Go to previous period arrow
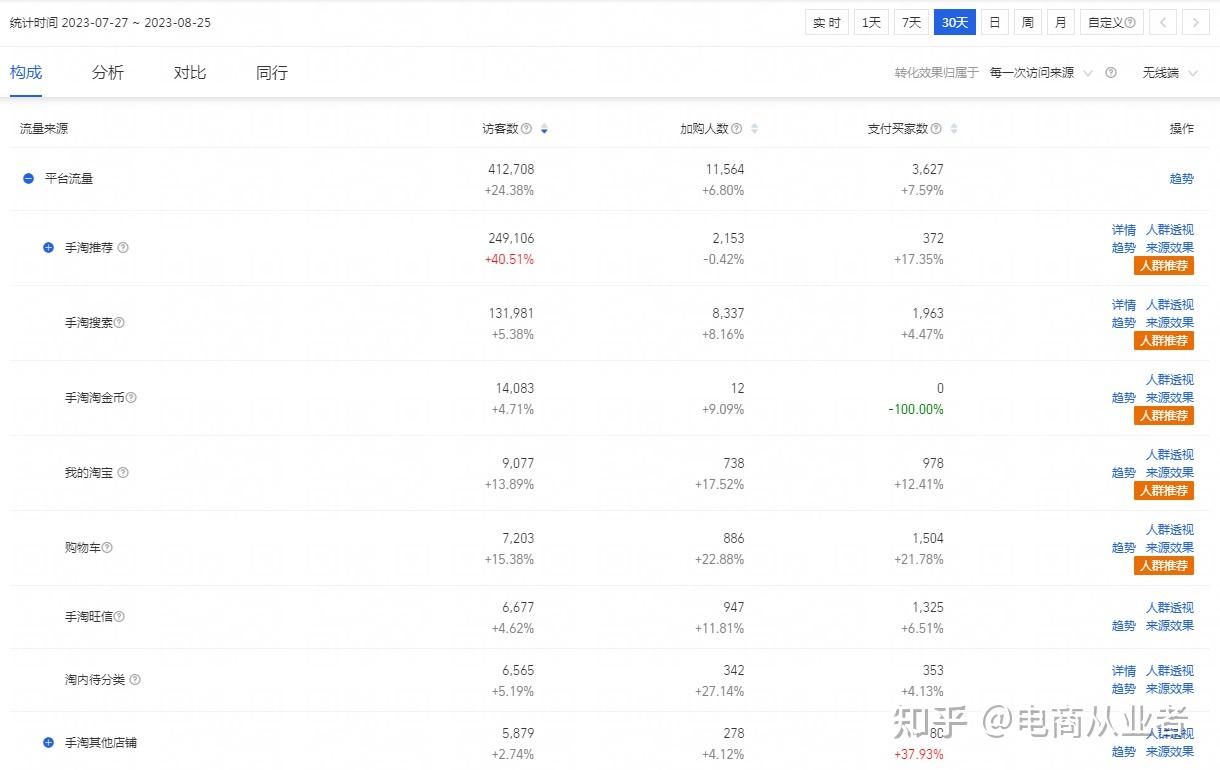Image resolution: width=1220 pixels, height=770 pixels. [x=1162, y=22]
